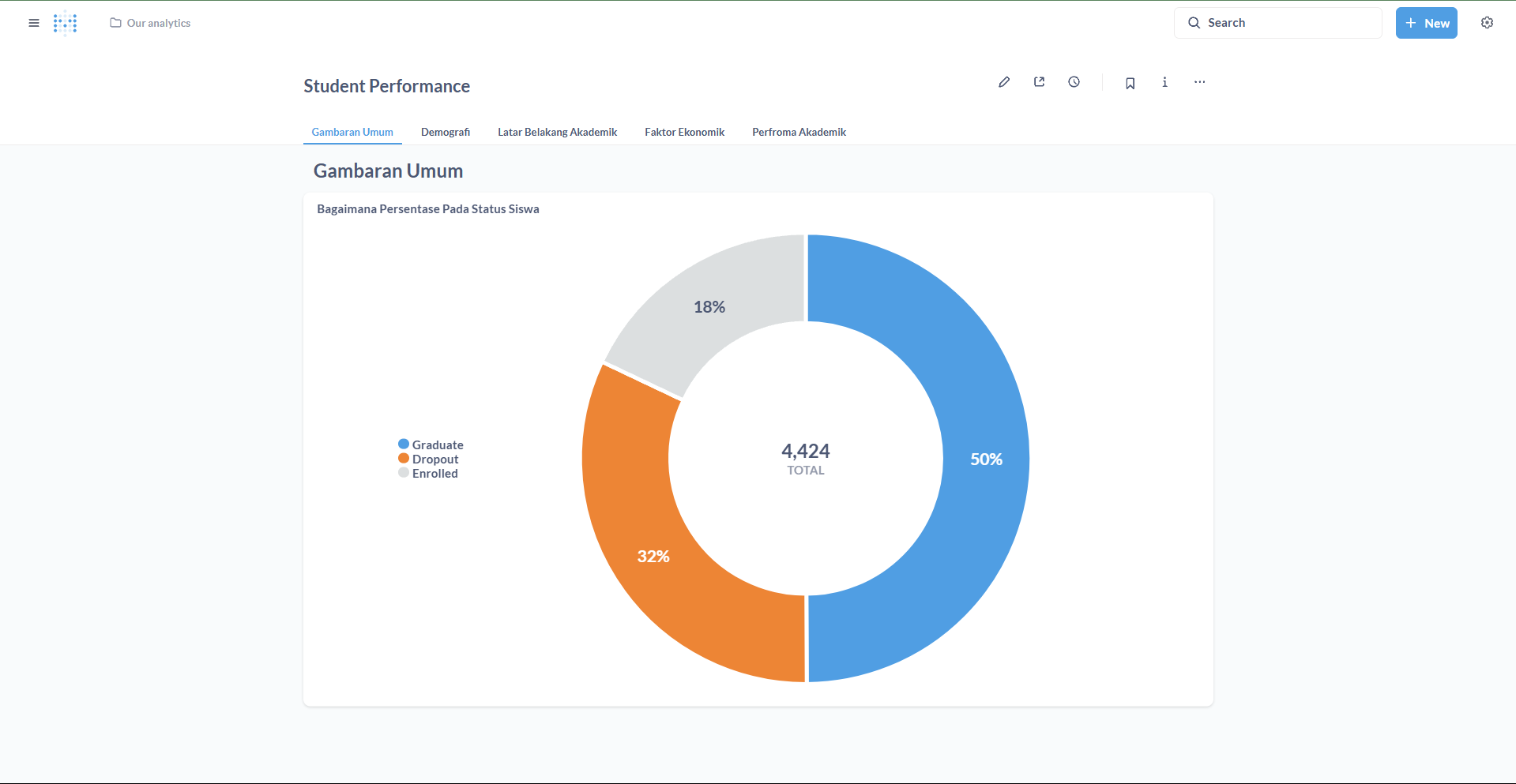
Task: Open the hamburger sidebar menu
Action: [33, 23]
